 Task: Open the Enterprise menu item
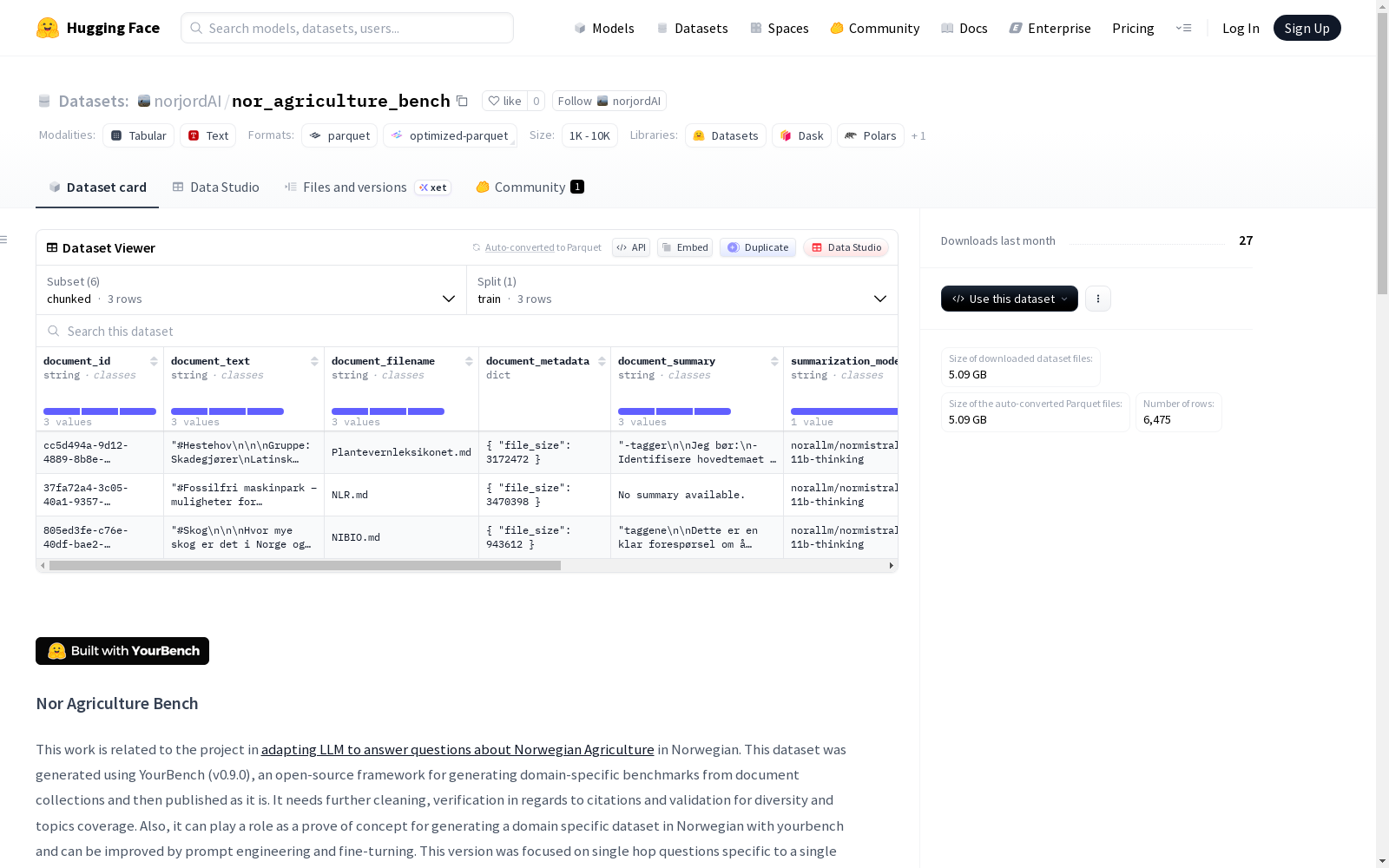pyautogui.click(x=1050, y=28)
